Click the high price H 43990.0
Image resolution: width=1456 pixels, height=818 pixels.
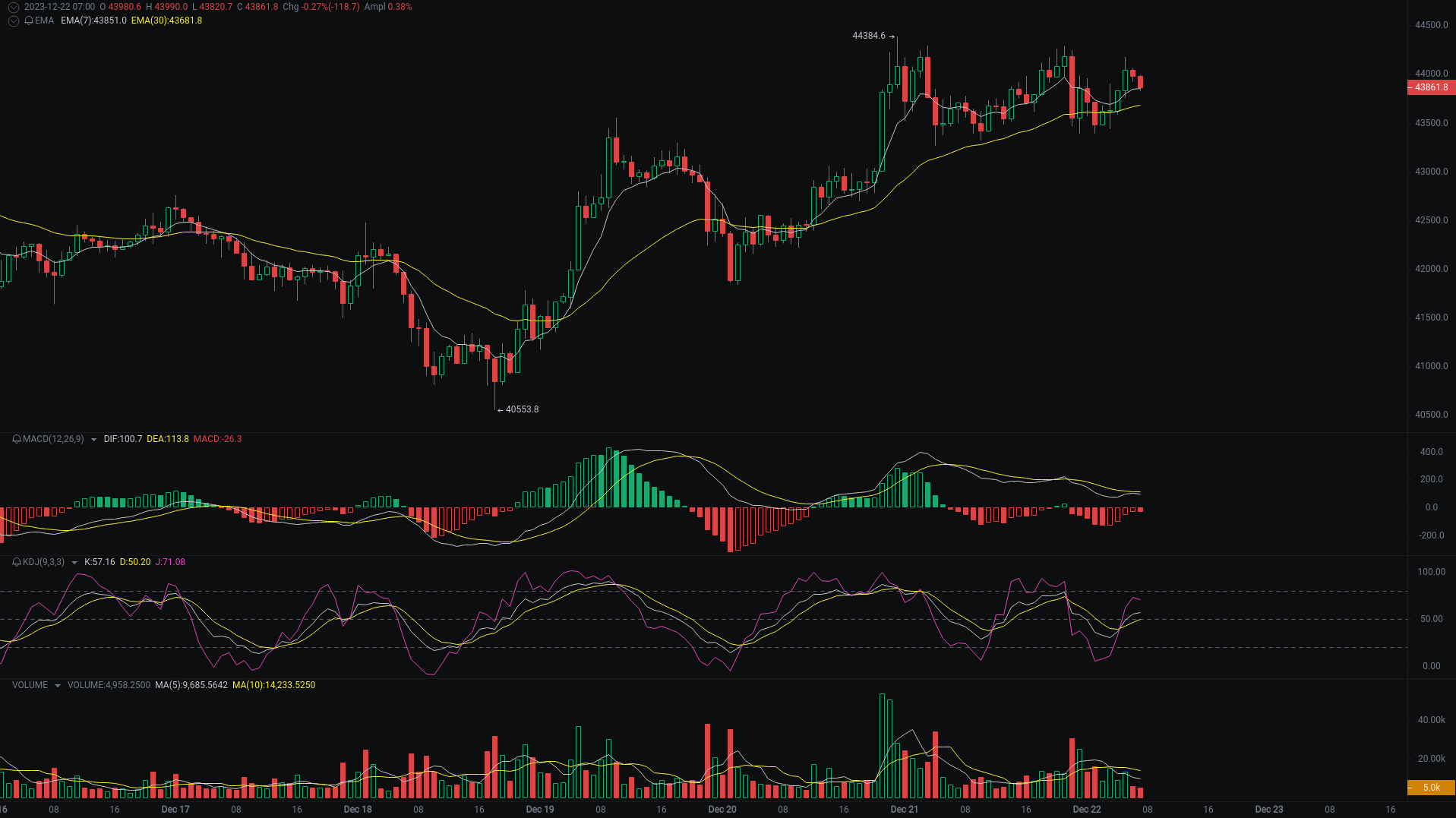point(166,7)
